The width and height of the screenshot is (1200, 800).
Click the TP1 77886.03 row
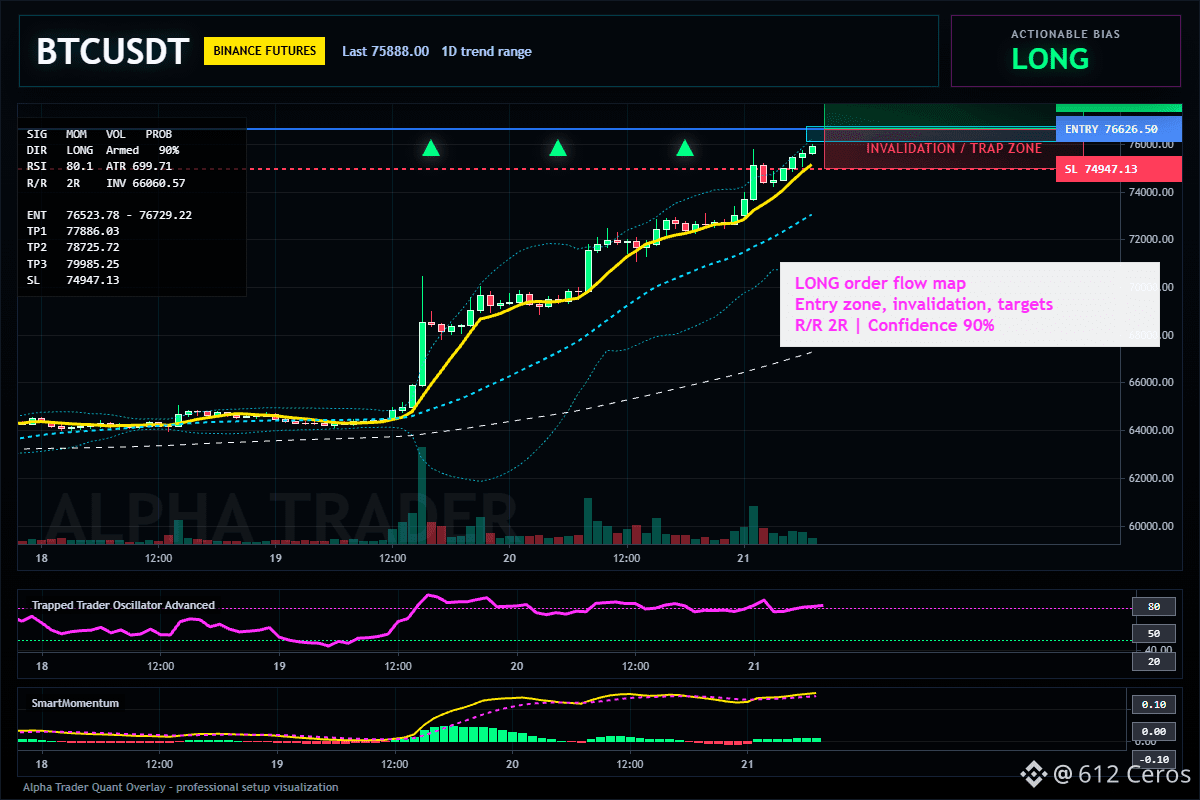(x=73, y=231)
